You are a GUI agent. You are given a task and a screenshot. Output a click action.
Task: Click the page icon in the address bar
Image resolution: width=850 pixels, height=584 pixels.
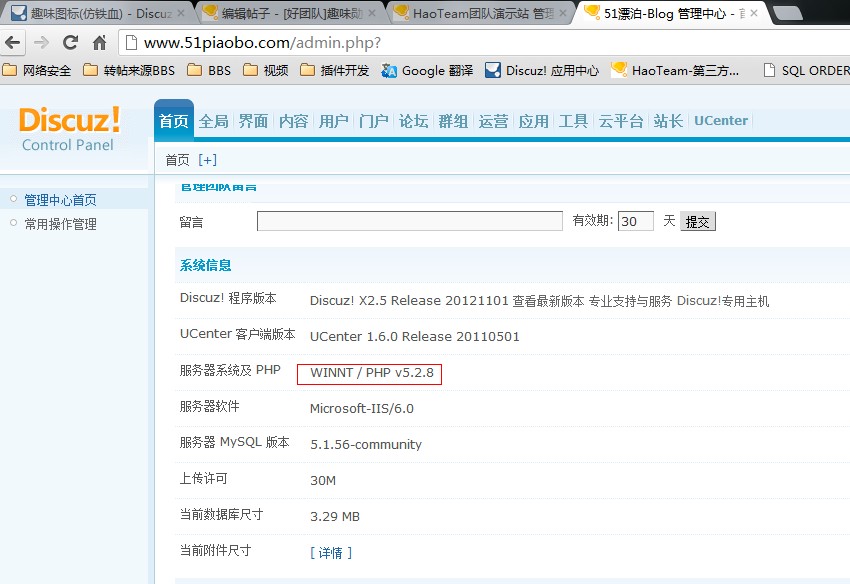pos(131,42)
